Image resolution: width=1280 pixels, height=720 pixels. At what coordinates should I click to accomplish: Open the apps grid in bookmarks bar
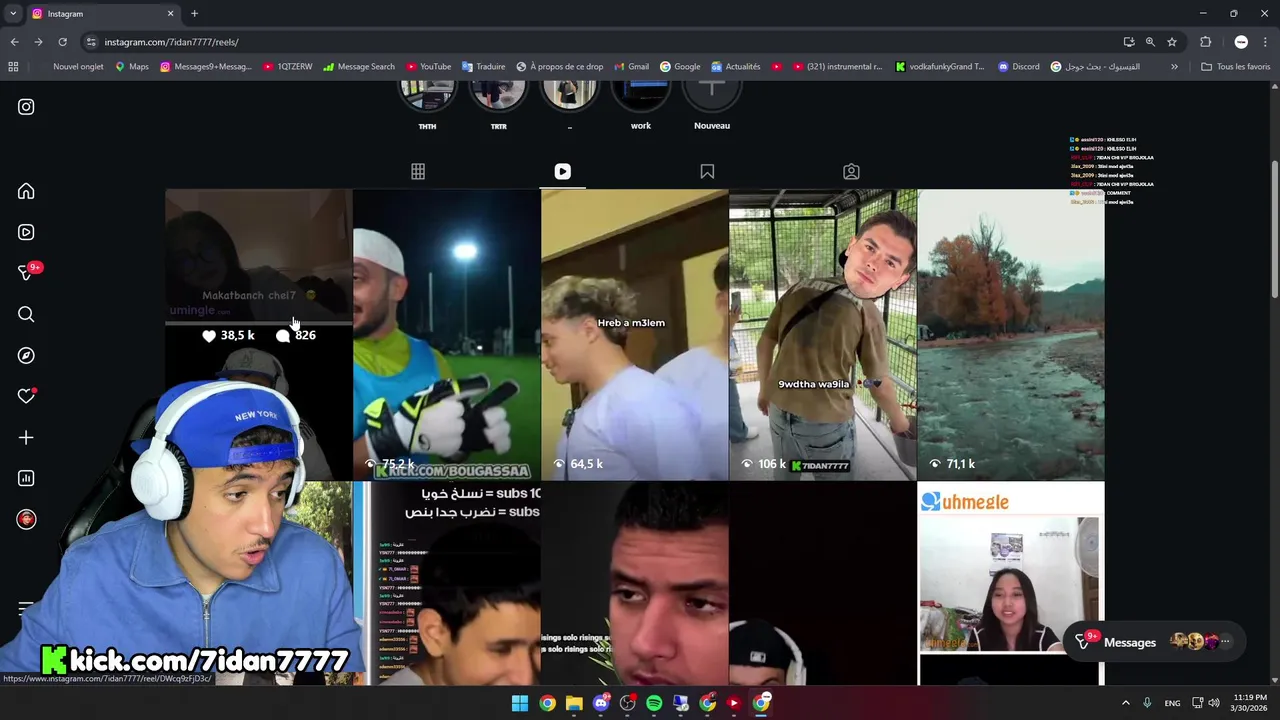(x=13, y=67)
